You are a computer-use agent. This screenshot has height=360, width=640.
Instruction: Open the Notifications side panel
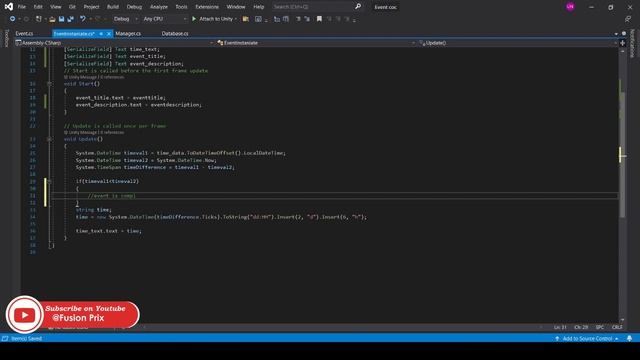tap(633, 43)
